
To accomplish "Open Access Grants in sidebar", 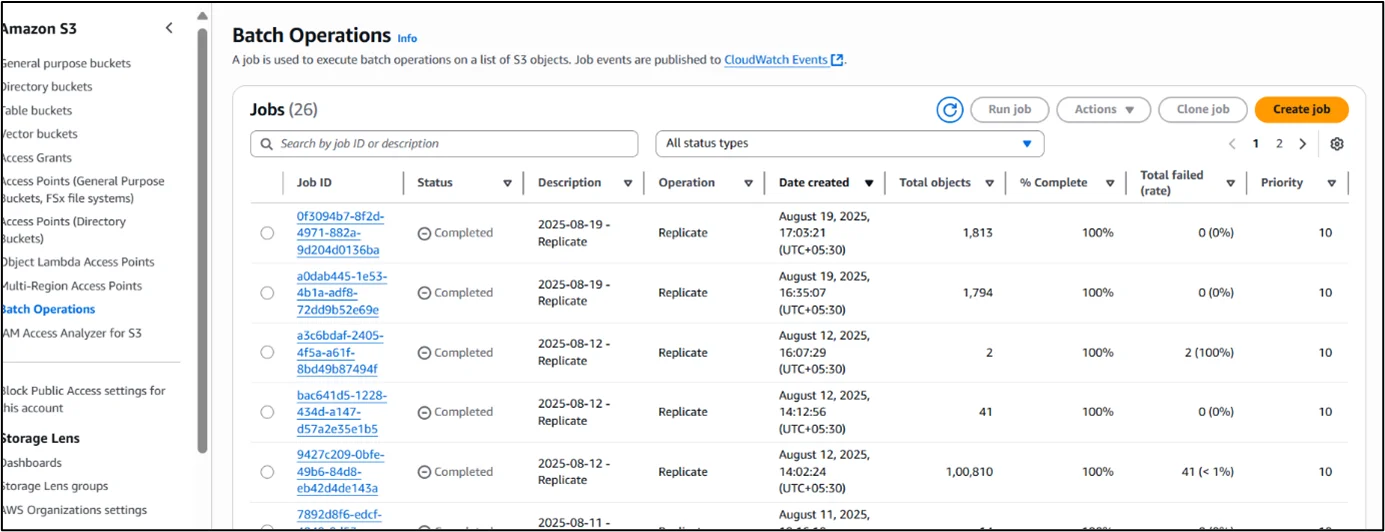I will 36,158.
